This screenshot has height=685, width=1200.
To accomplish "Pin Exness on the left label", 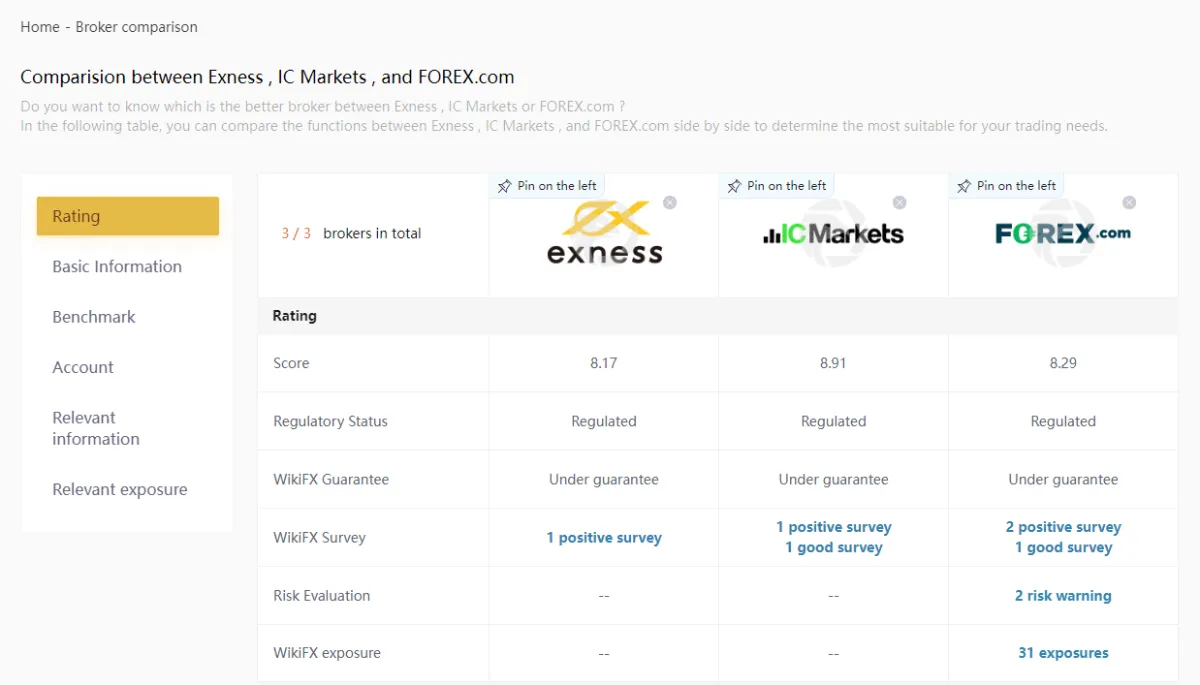I will click(x=557, y=186).
